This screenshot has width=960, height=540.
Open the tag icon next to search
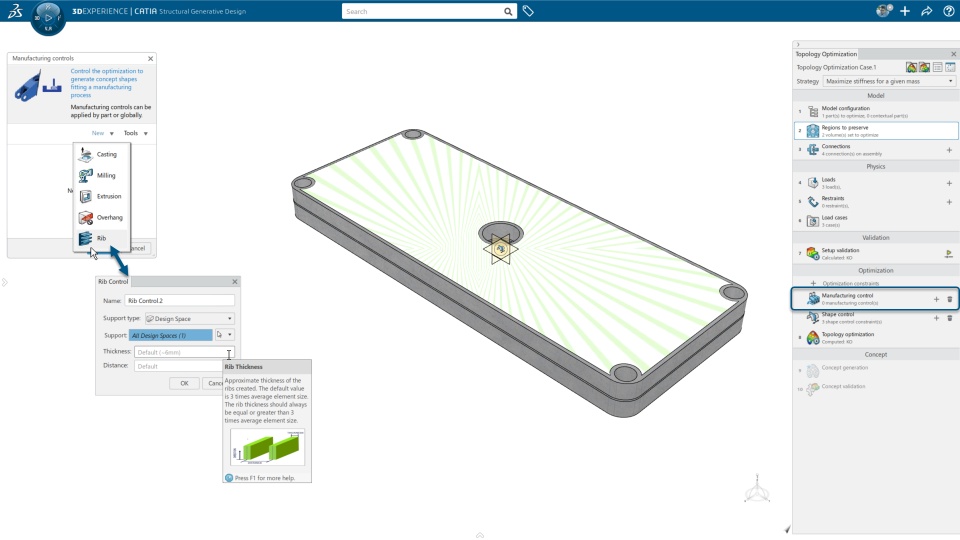(x=528, y=11)
